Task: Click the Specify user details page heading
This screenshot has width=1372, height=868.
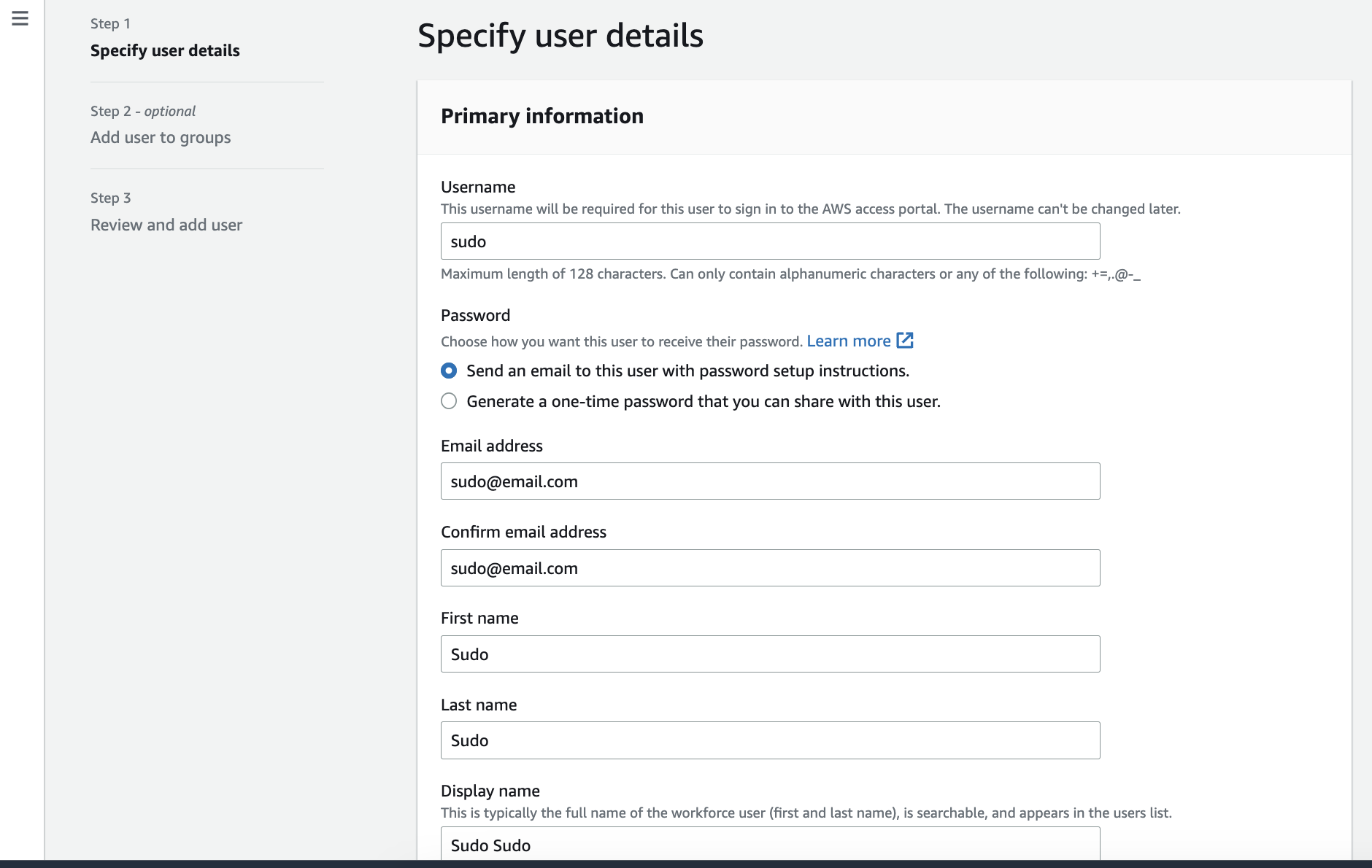Action: point(560,36)
